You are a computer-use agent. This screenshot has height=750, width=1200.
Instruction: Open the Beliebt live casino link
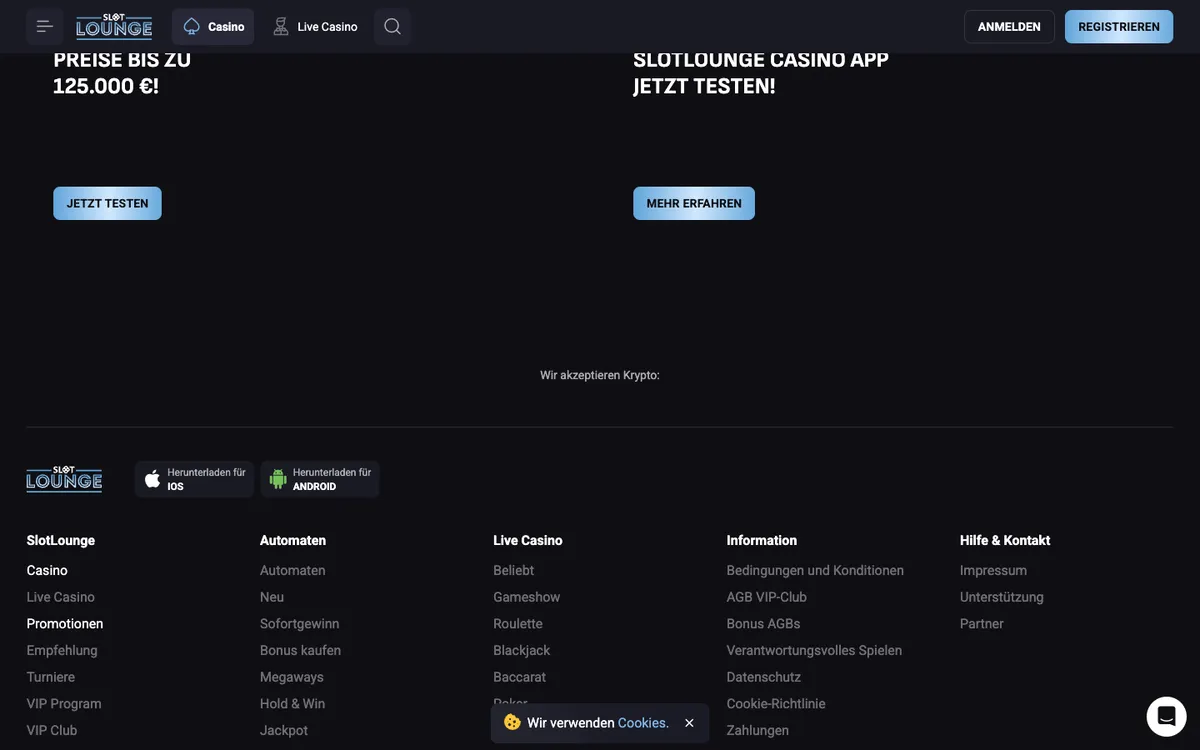514,570
